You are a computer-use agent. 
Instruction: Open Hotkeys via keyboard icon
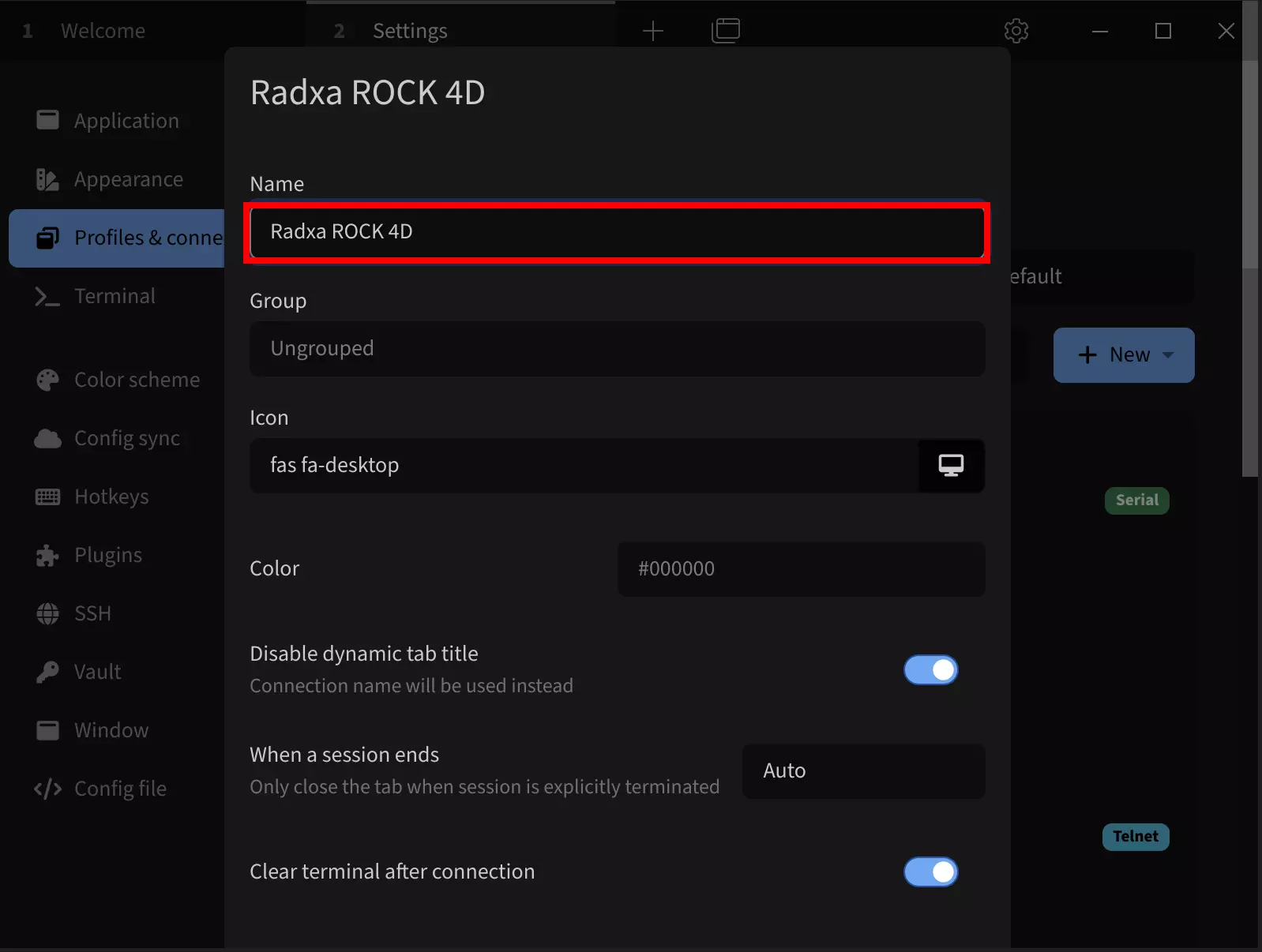pos(47,497)
